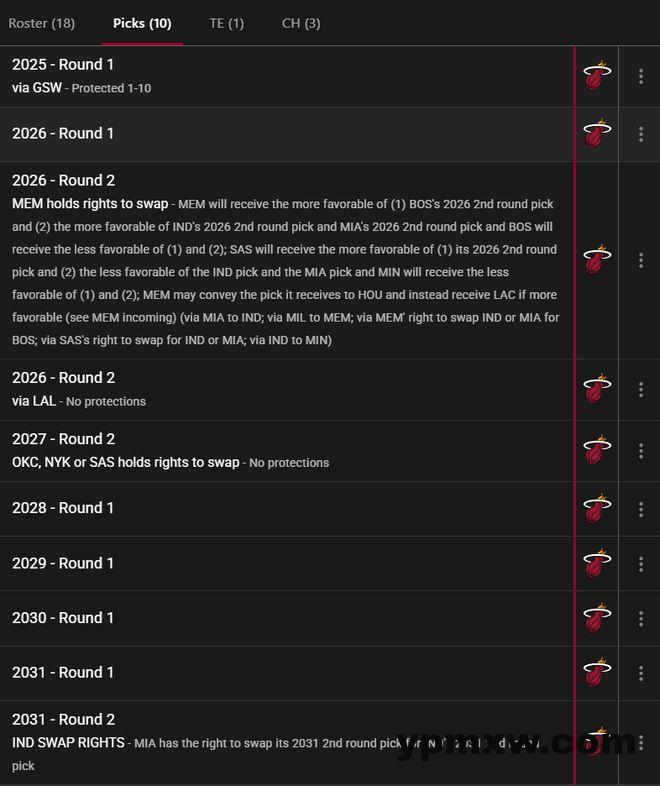Select the Picks (10) tab
The height and width of the screenshot is (786, 660).
142,23
